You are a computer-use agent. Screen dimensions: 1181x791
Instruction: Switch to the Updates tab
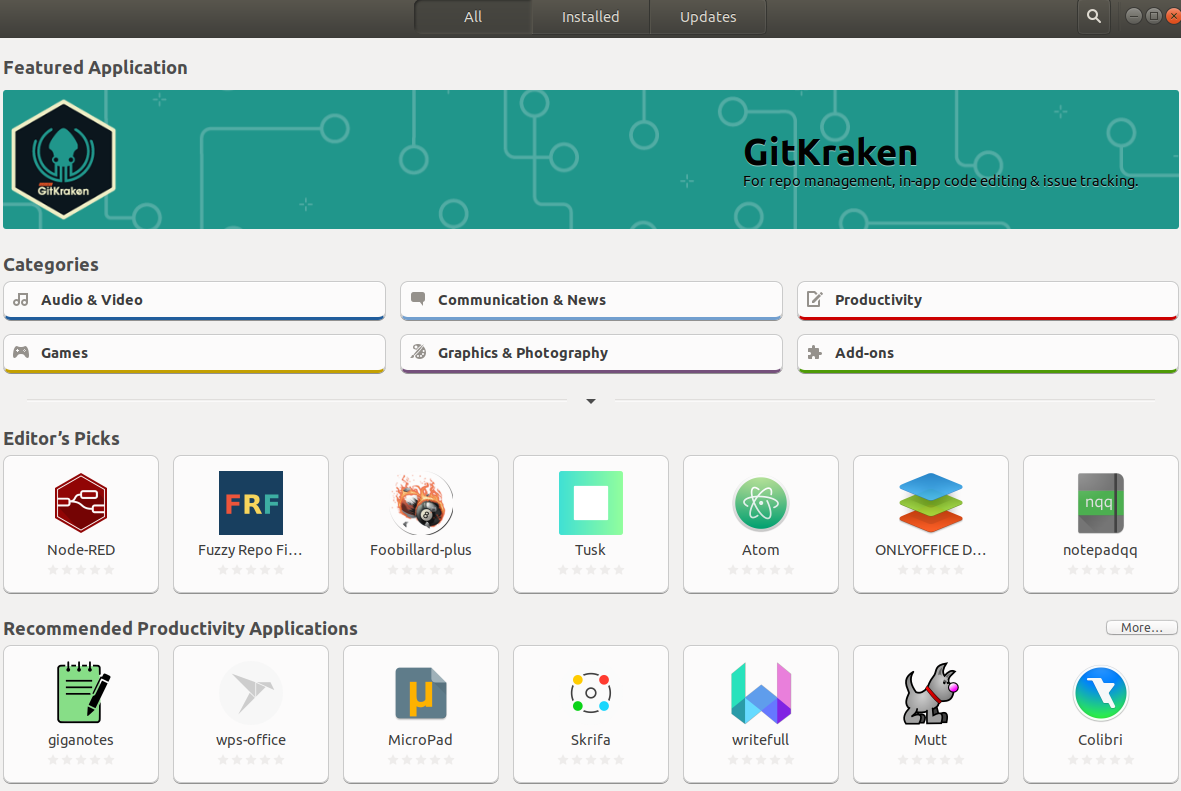708,17
